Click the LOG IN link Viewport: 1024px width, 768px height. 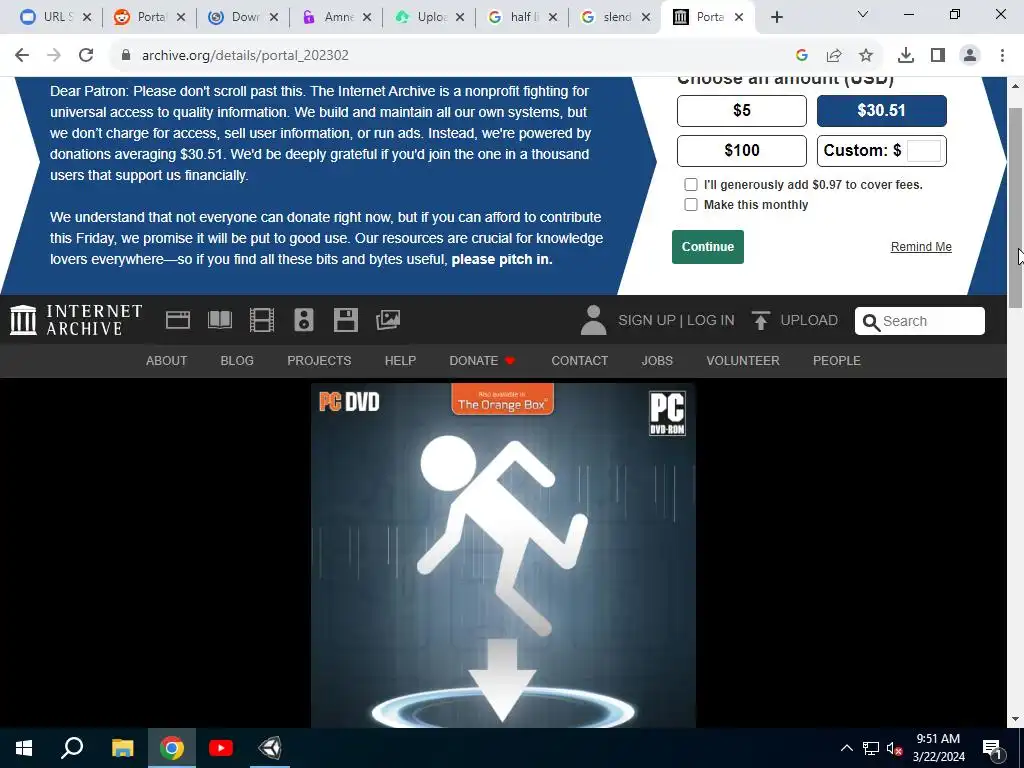pos(711,320)
